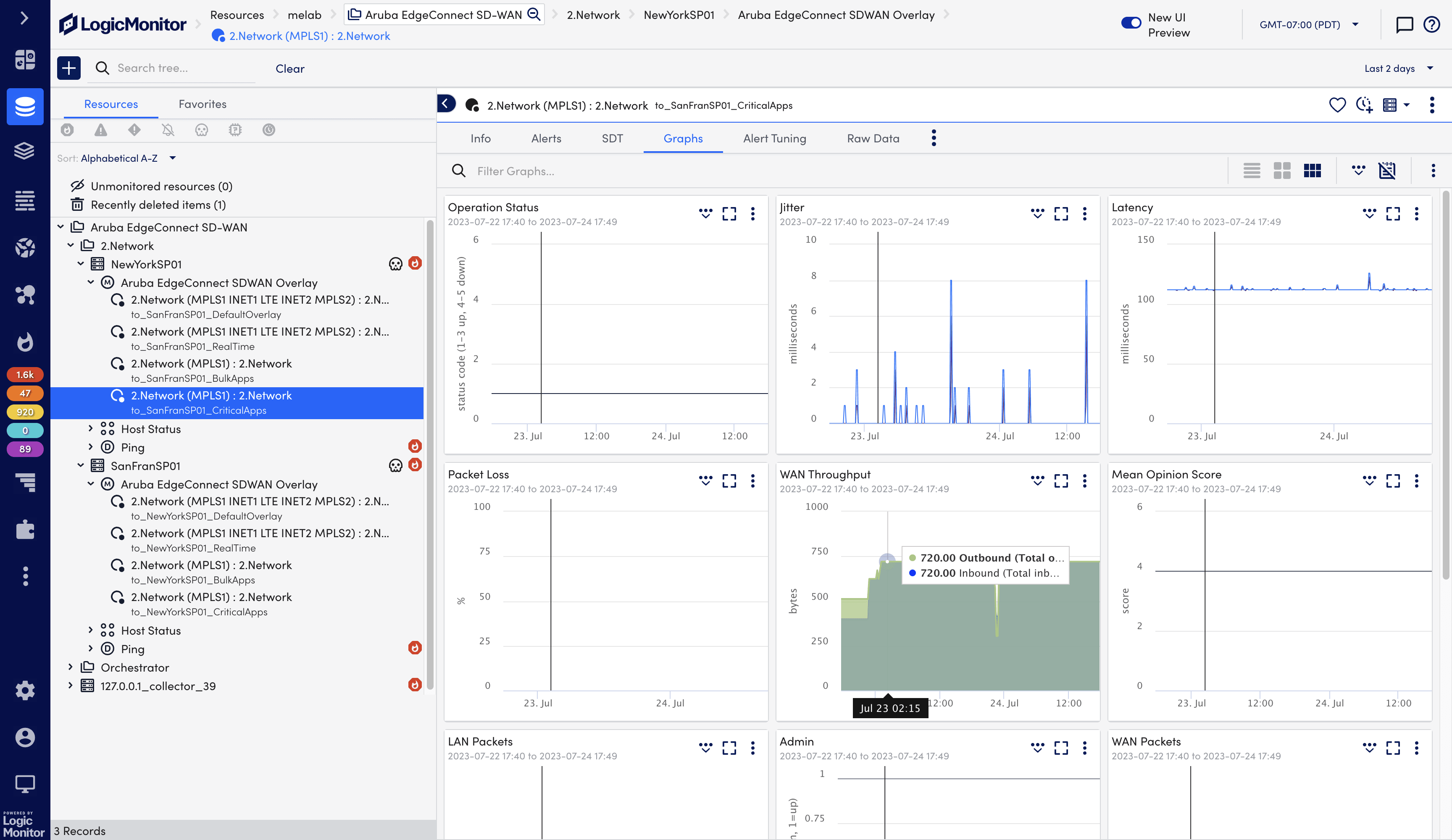
Task: Expand the Jitter graph to fullscreen
Action: point(1061,214)
